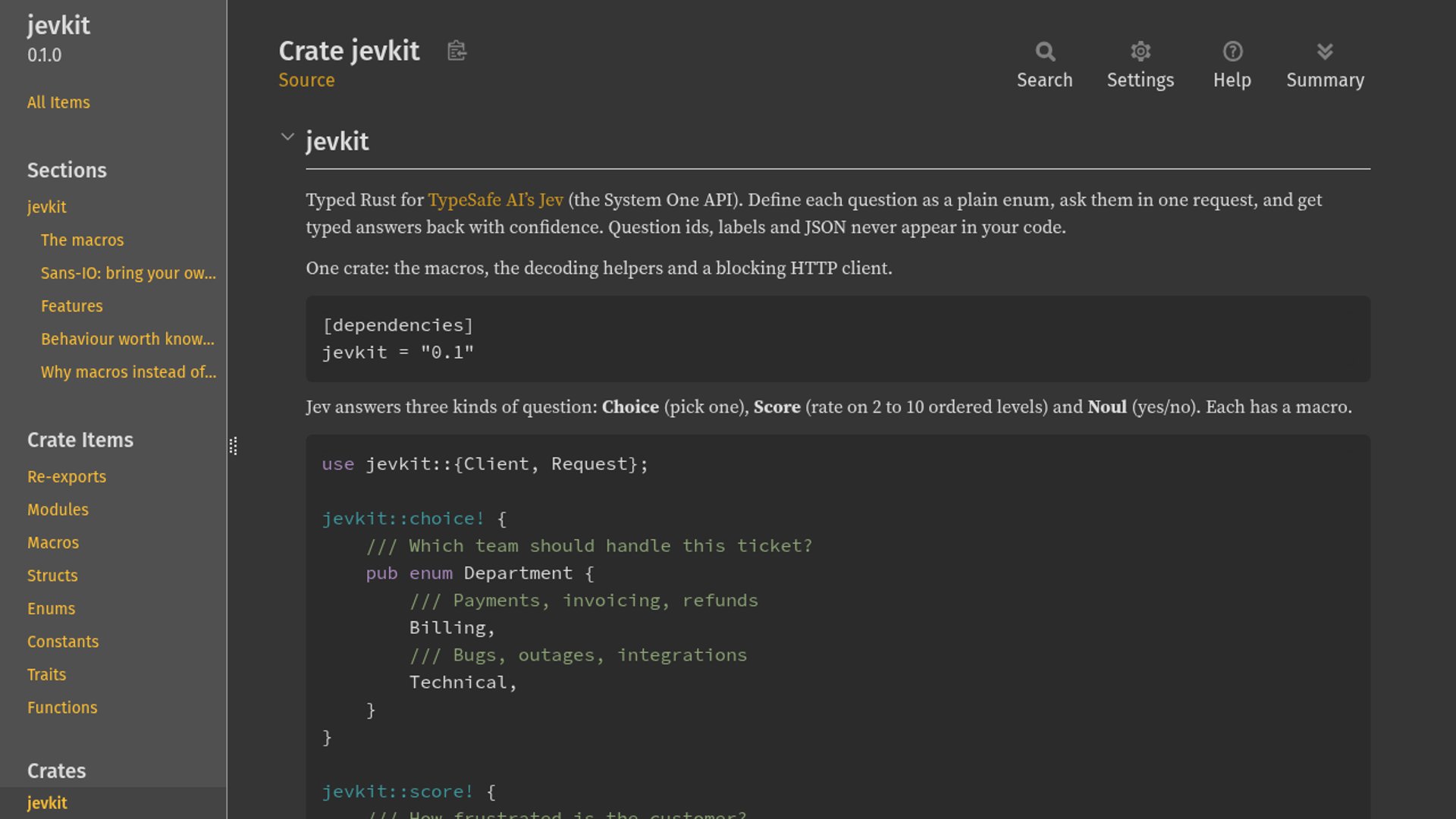Click the 'Billing,' variant text
This screenshot has height=819, width=1456.
pyautogui.click(x=452, y=628)
